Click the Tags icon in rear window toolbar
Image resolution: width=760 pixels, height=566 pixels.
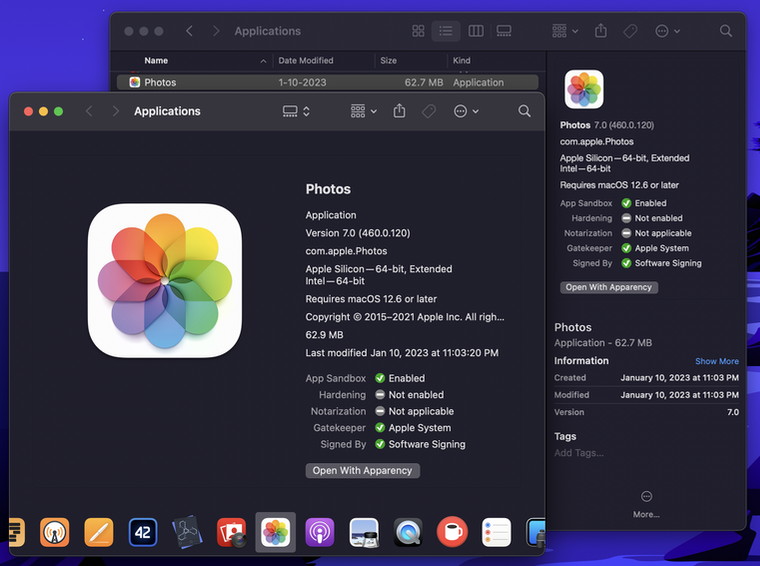coord(630,31)
